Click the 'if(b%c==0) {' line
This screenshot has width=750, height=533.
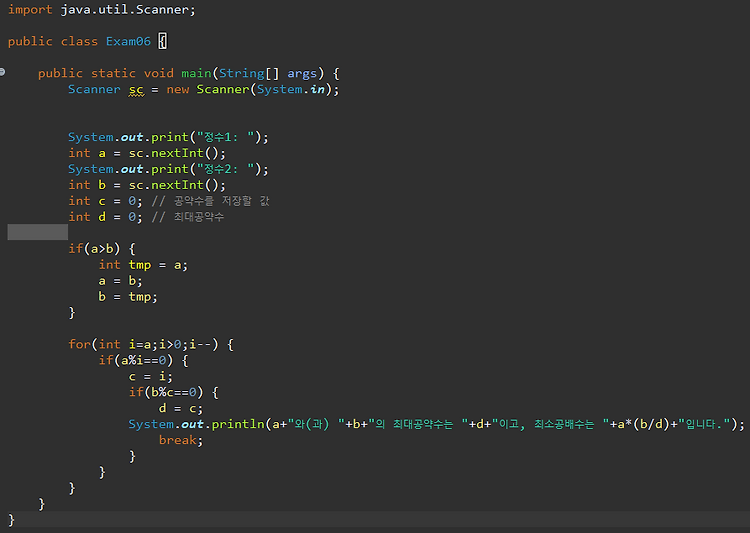tap(173, 392)
